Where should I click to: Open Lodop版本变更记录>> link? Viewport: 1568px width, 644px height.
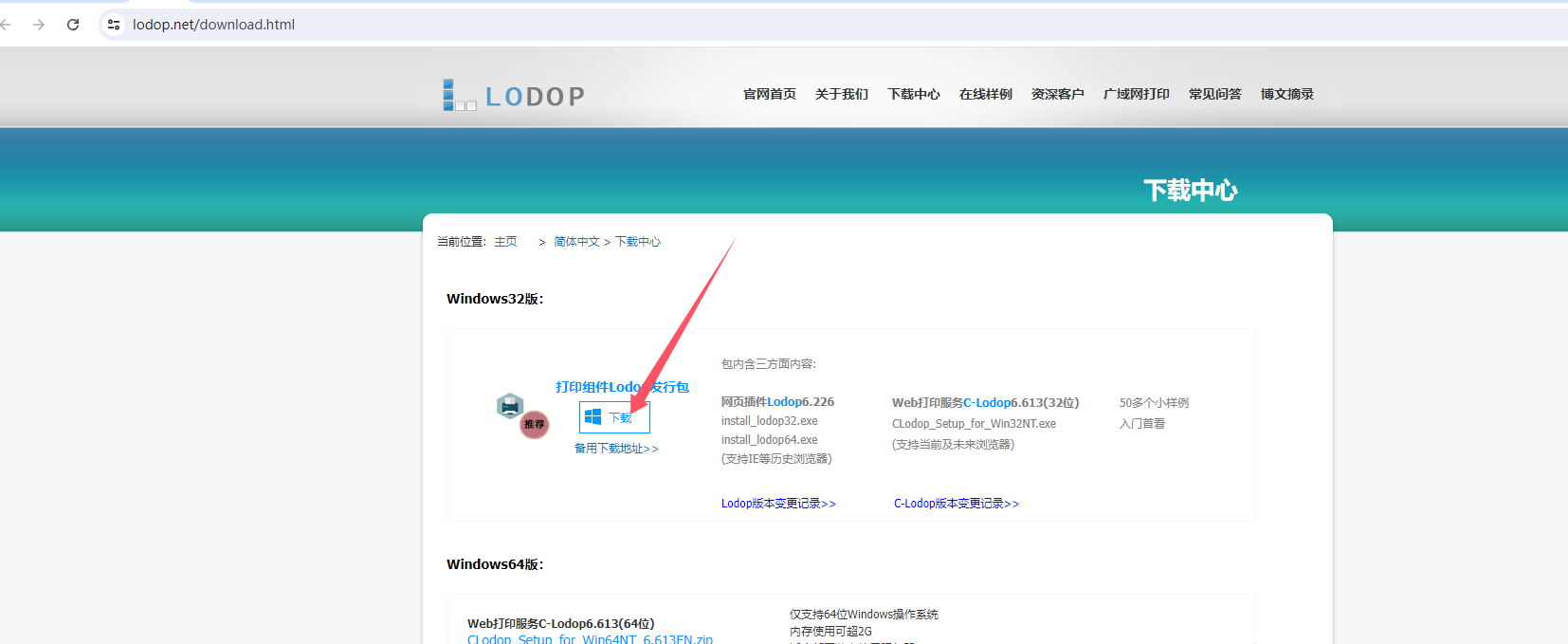778,504
